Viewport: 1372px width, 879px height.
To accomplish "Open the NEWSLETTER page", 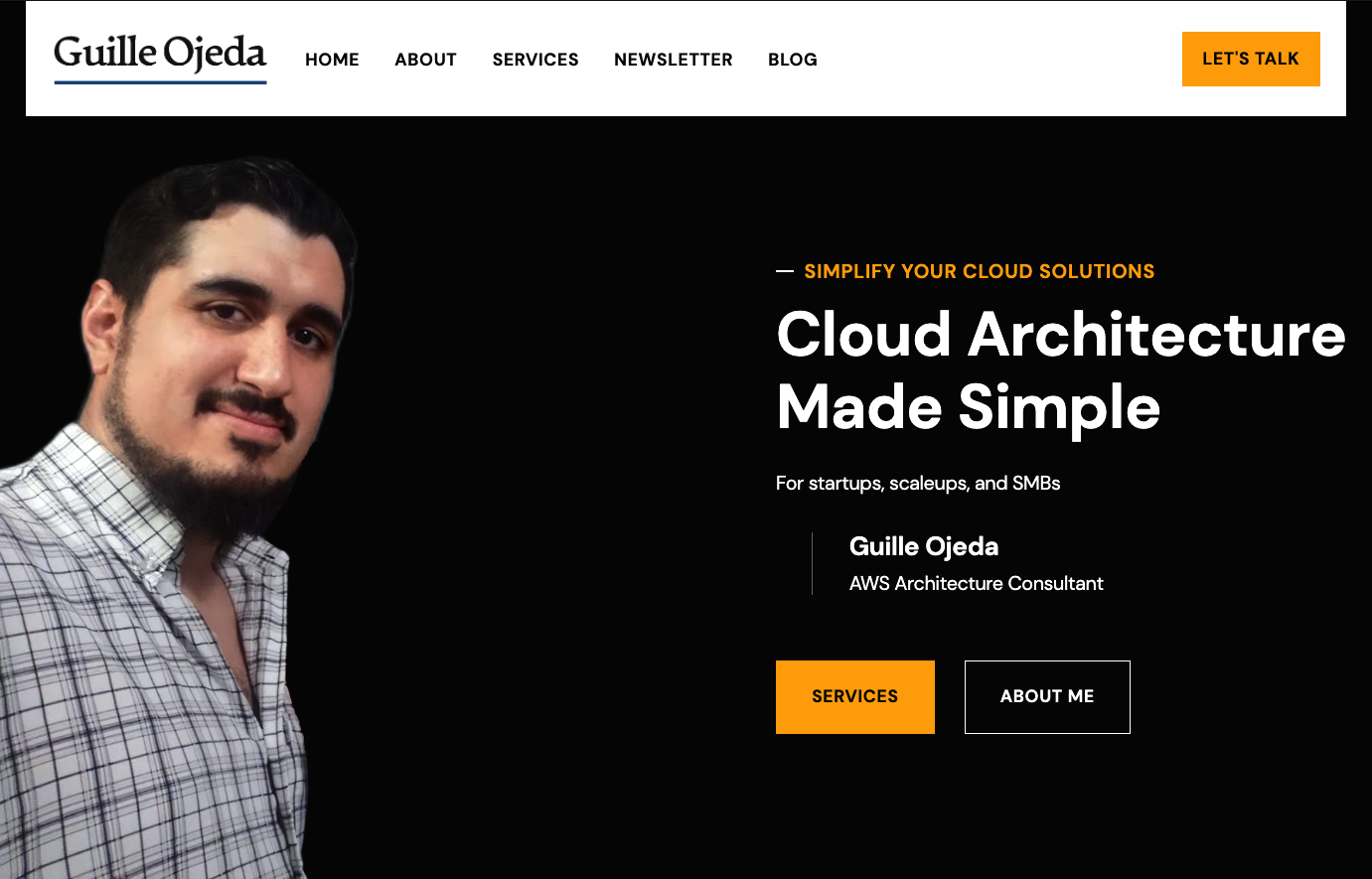I will click(x=673, y=60).
